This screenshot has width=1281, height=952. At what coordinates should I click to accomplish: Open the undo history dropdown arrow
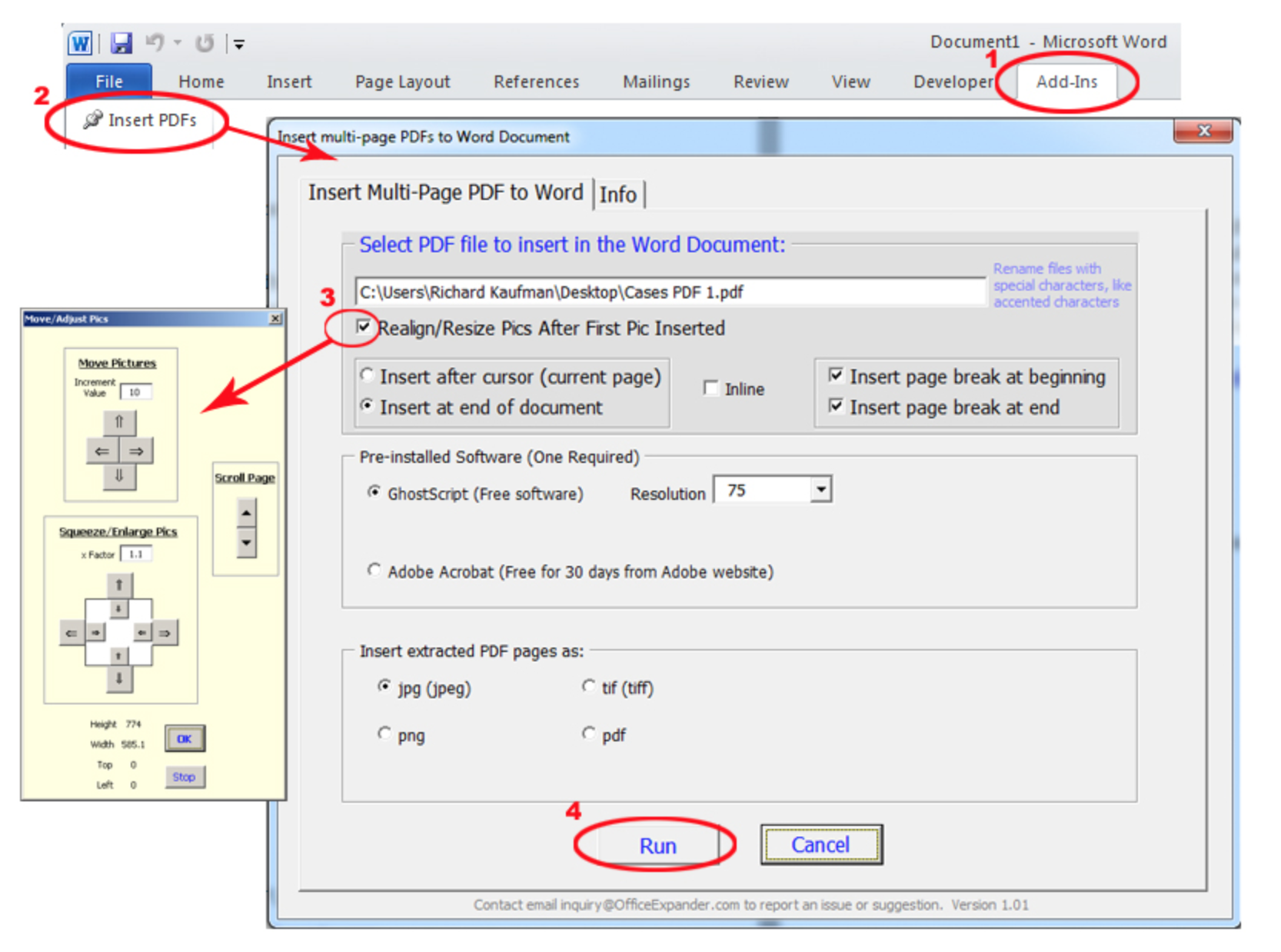coord(178,43)
